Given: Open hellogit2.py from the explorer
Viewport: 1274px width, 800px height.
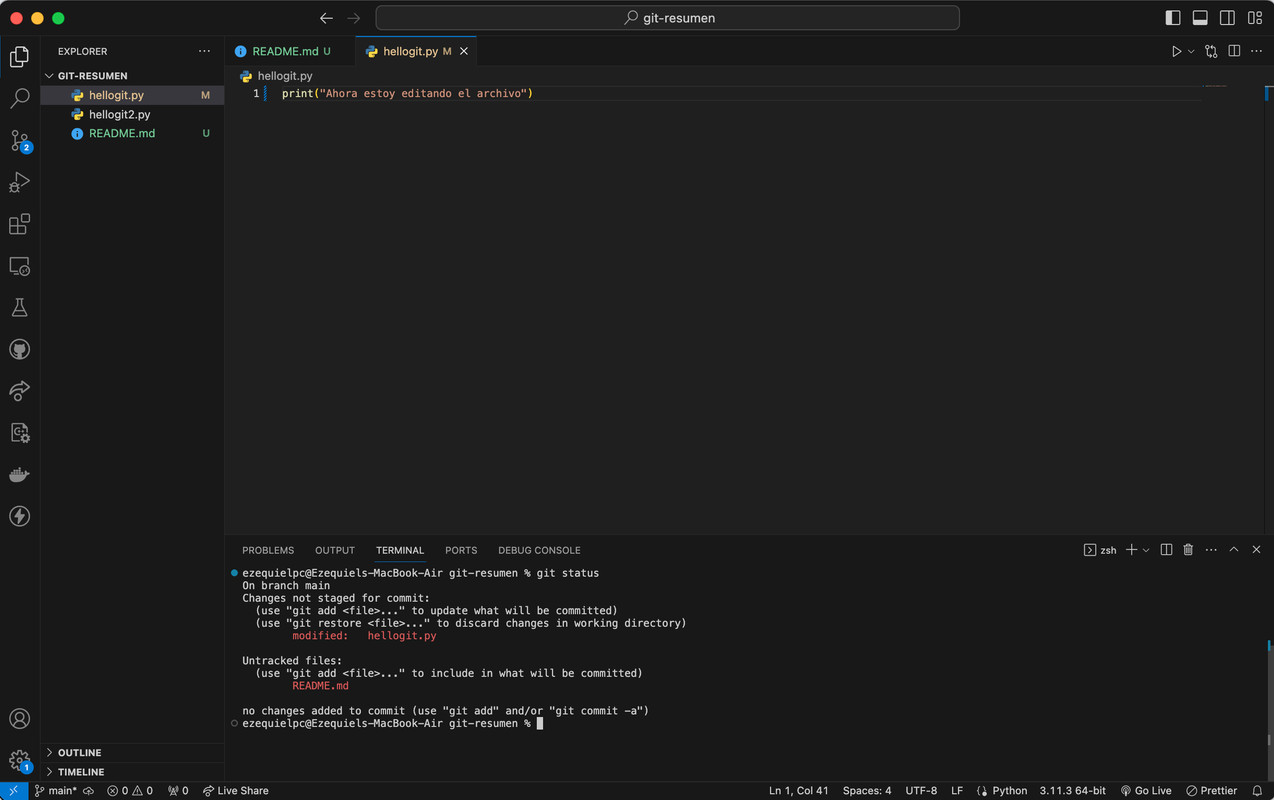Looking at the screenshot, I should pos(132,114).
